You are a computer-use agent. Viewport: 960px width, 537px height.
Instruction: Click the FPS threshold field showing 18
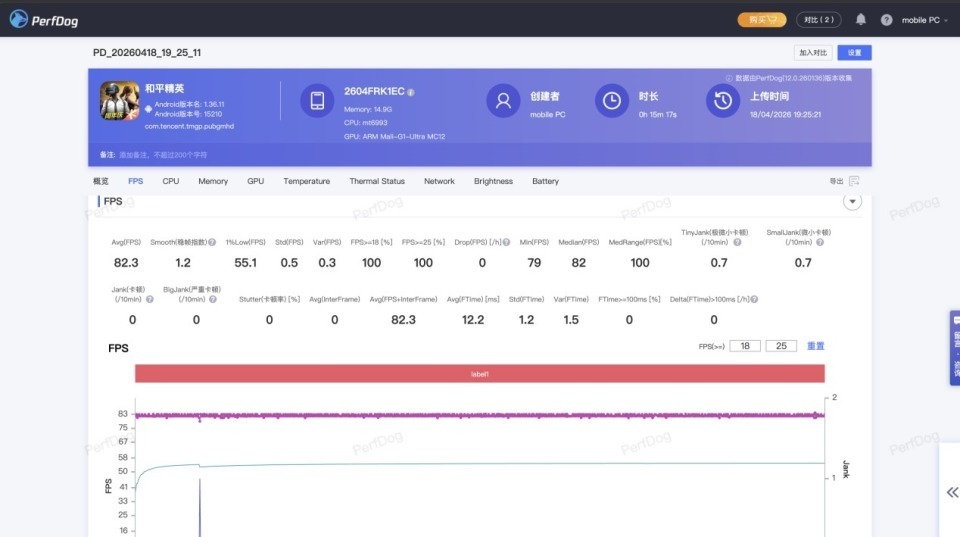click(745, 346)
